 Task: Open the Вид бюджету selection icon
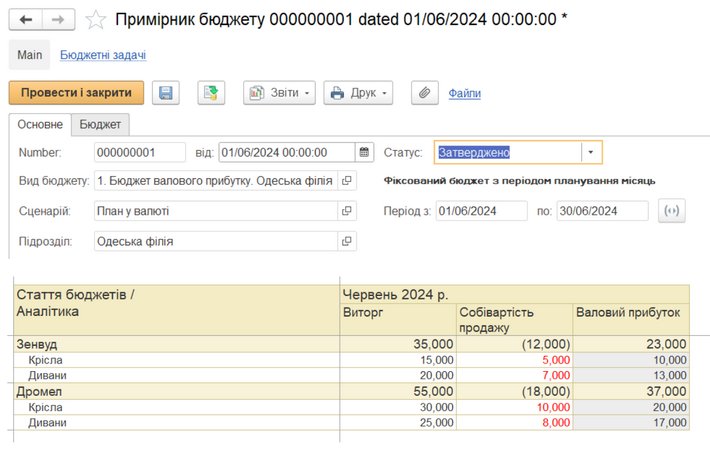[x=347, y=181]
